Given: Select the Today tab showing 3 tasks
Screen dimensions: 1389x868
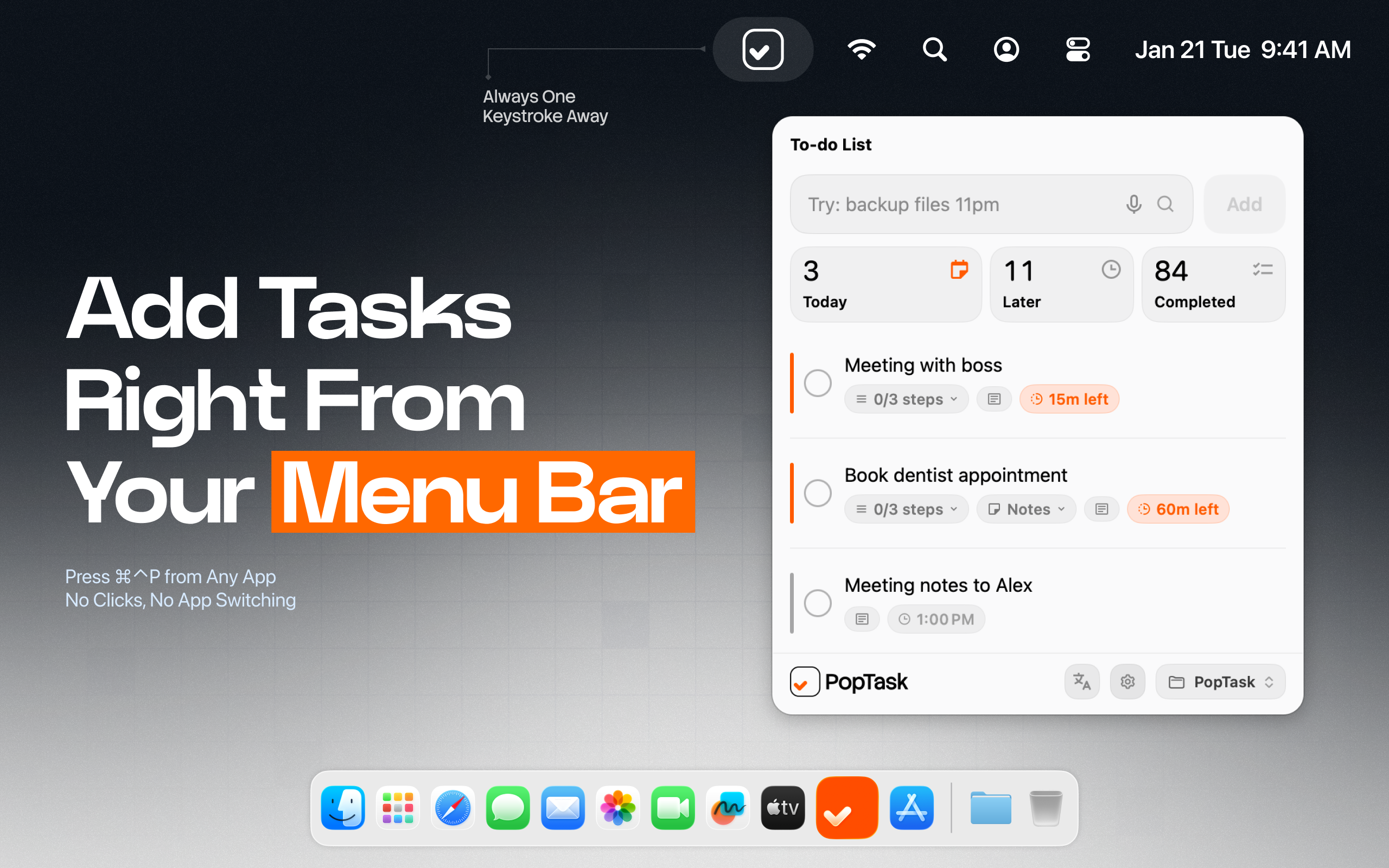Looking at the screenshot, I should click(x=885, y=285).
